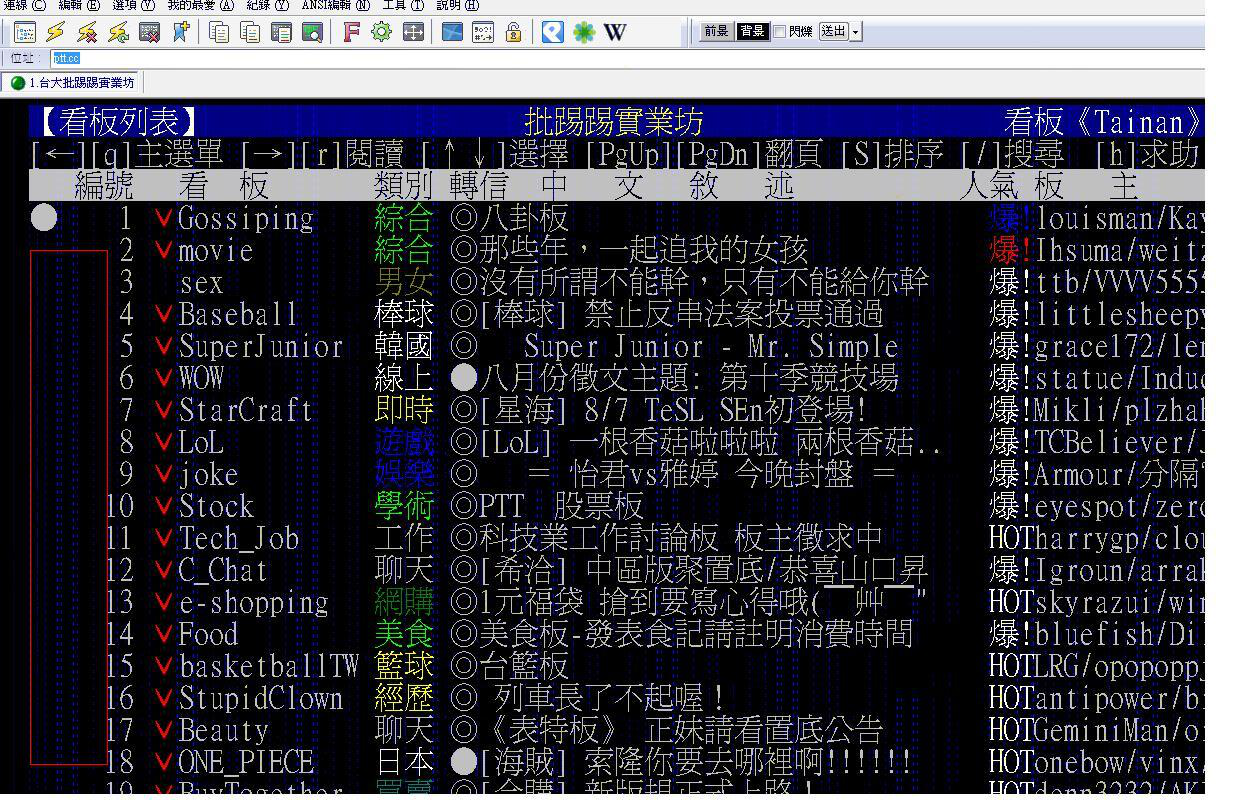The height and width of the screenshot is (806, 1236).
Task: Select the C_Chat board name
Action: click(x=223, y=571)
